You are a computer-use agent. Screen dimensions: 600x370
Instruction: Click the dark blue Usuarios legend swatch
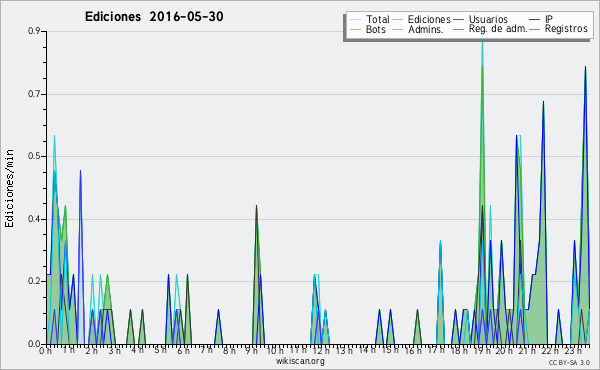click(x=458, y=19)
